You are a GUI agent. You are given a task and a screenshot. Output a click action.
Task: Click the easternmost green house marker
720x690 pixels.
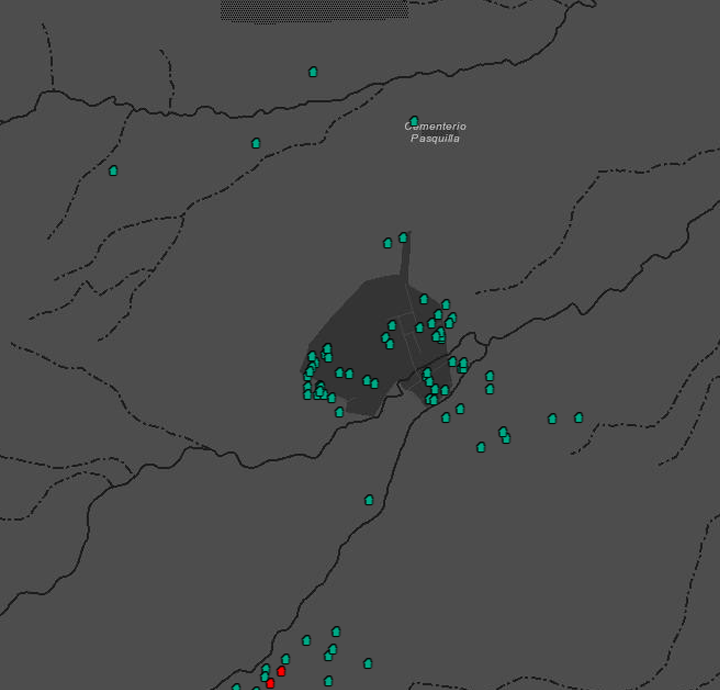(x=578, y=417)
